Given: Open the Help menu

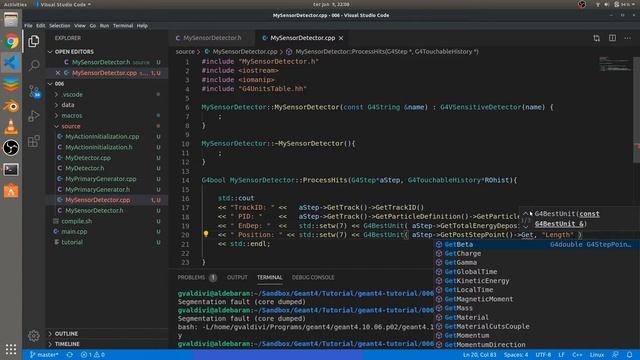Looking at the screenshot, I should click(142, 26).
